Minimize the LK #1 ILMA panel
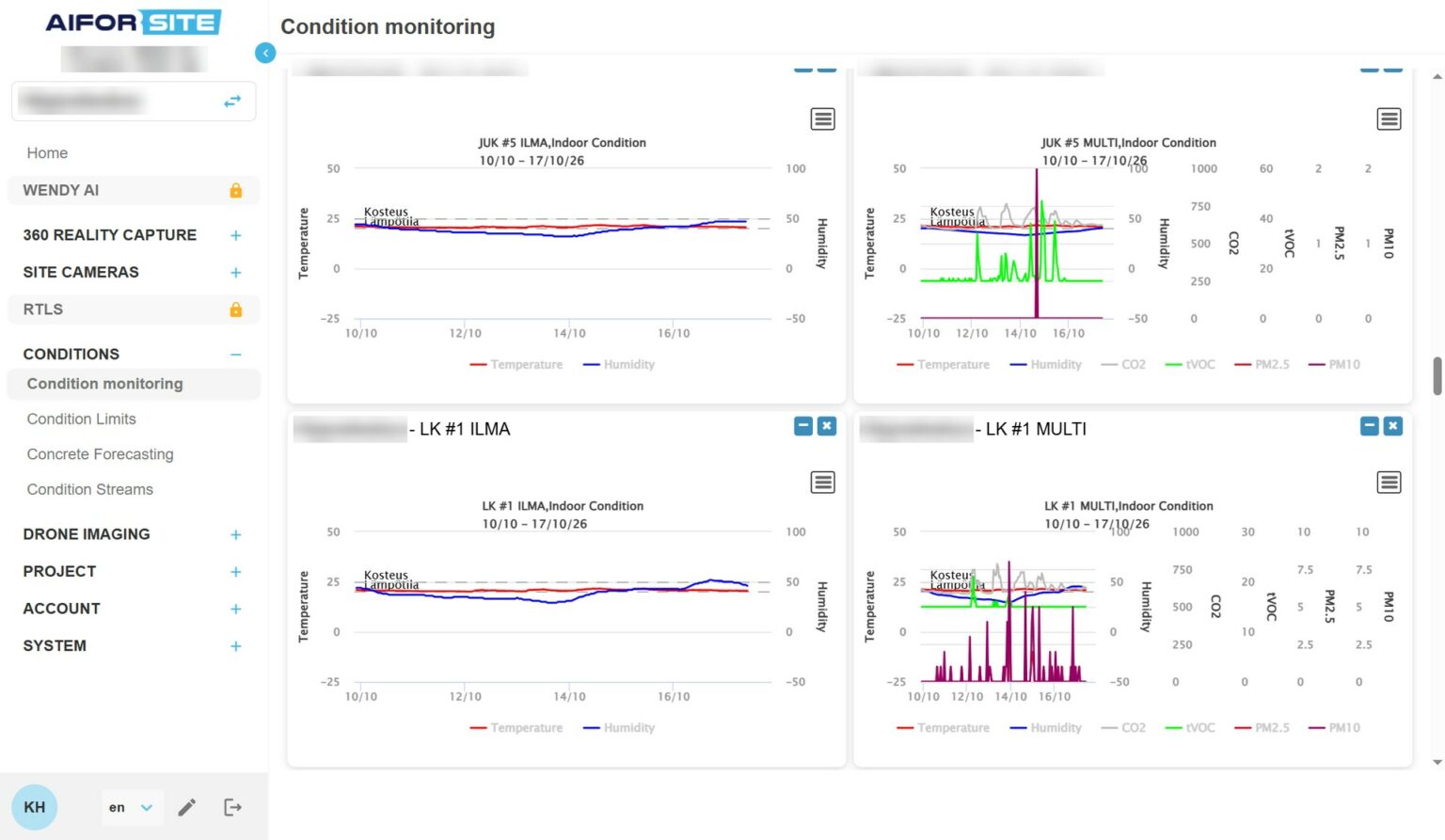This screenshot has height=840, width=1445. [803, 426]
